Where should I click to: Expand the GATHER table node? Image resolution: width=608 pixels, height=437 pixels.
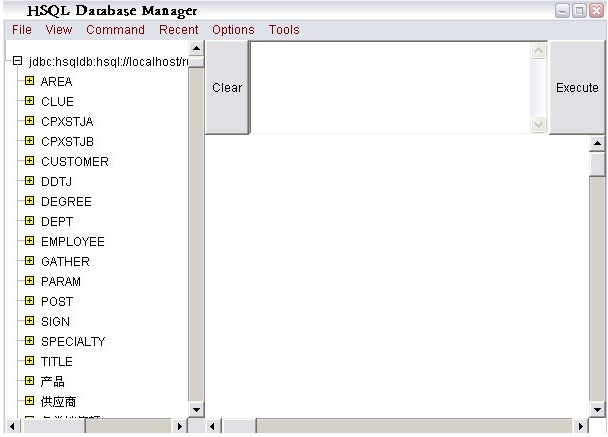(x=29, y=261)
